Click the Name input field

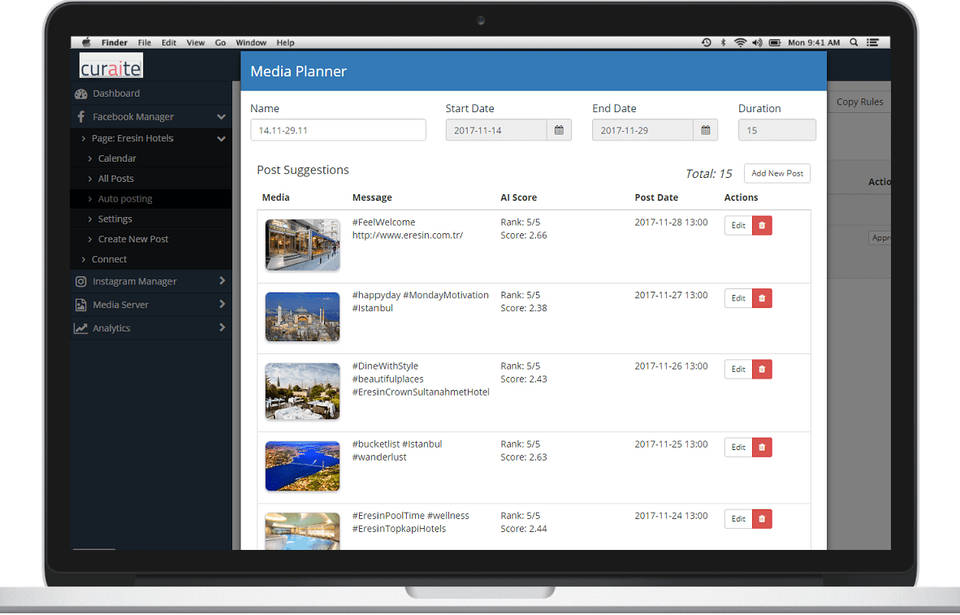338,130
